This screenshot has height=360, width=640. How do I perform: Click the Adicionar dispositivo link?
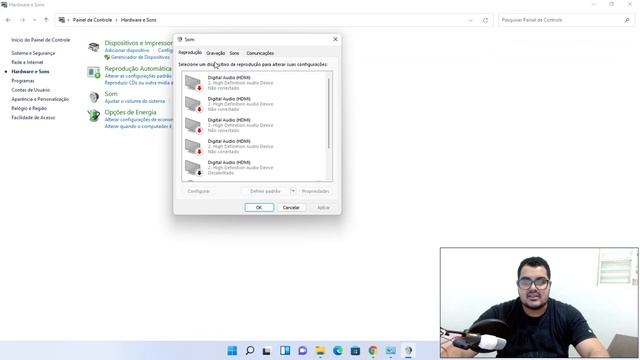127,50
